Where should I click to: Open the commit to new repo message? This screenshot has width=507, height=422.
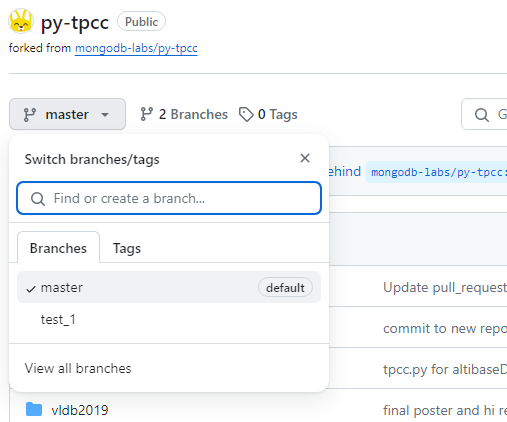point(445,328)
